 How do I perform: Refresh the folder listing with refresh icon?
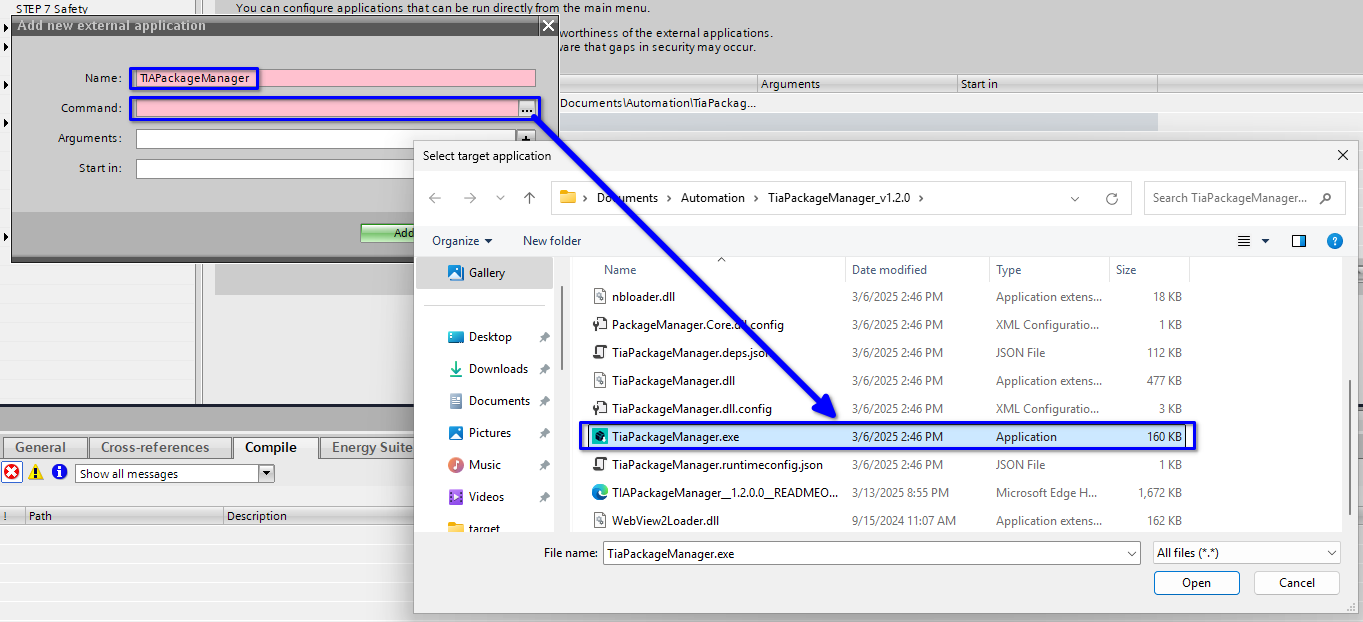1111,197
